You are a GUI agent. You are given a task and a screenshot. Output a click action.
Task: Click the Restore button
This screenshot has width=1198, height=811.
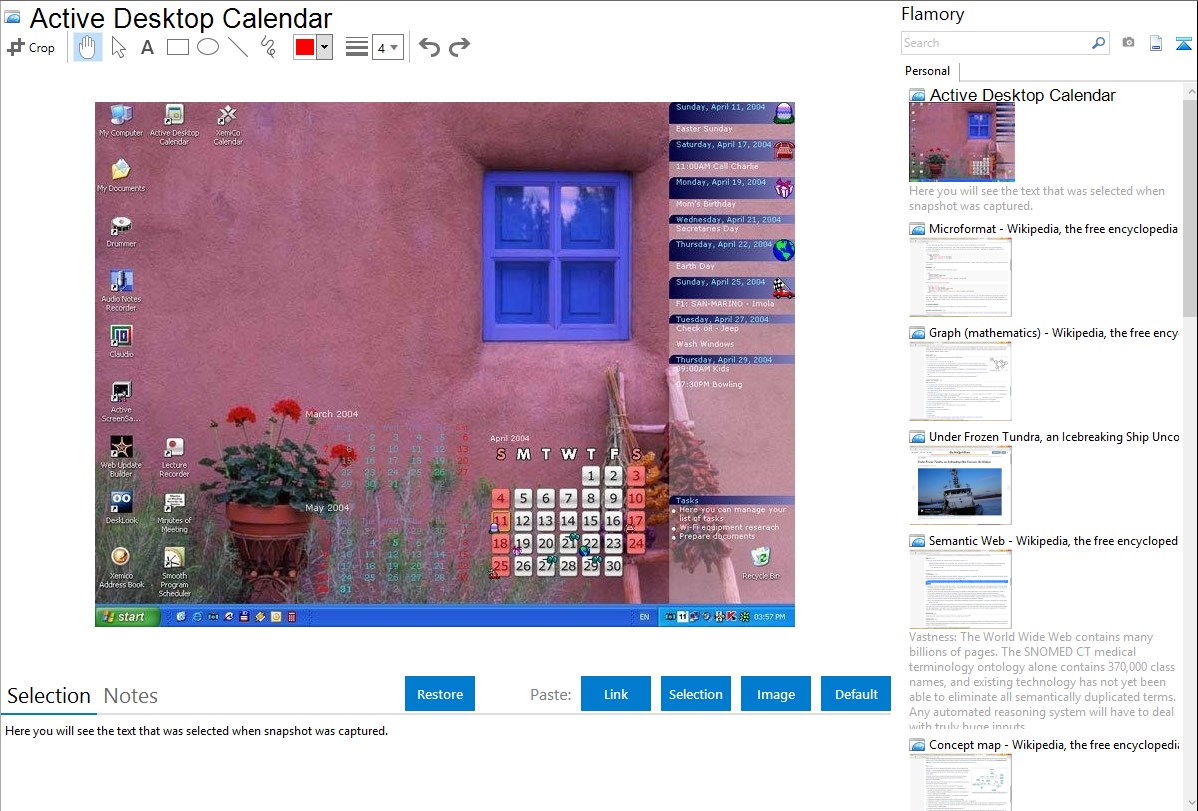pyautogui.click(x=440, y=694)
